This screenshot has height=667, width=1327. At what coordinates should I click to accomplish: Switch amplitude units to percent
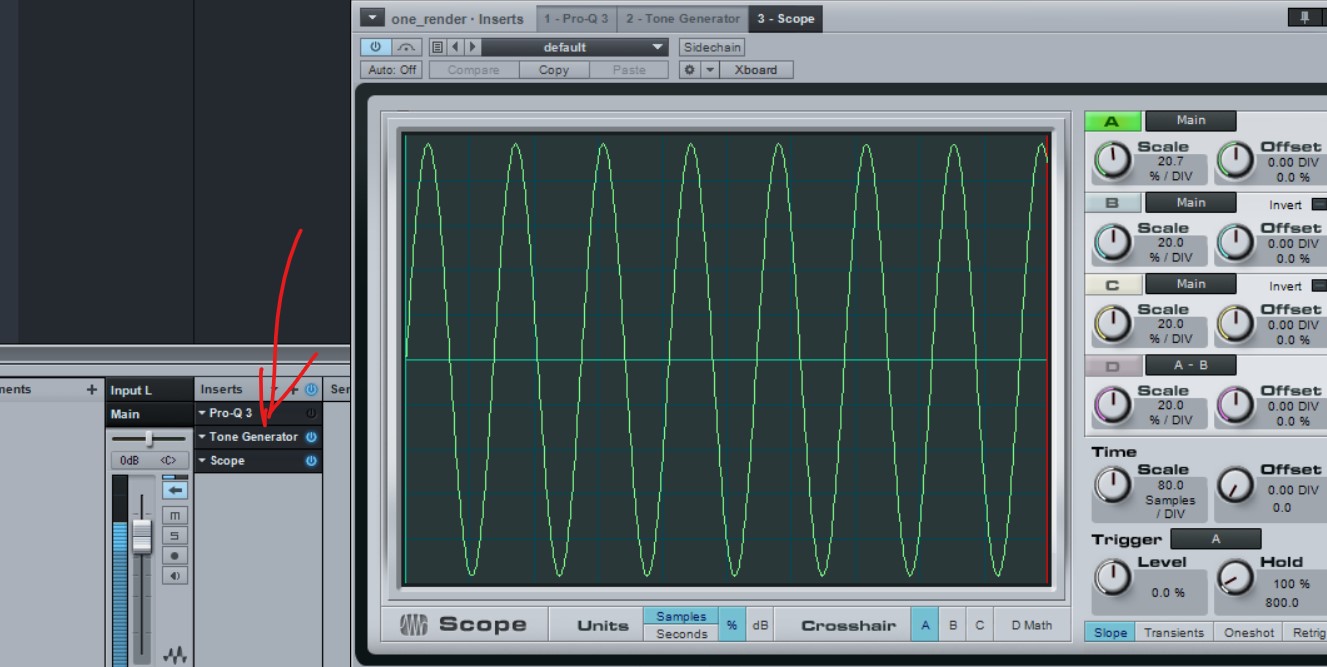(732, 625)
